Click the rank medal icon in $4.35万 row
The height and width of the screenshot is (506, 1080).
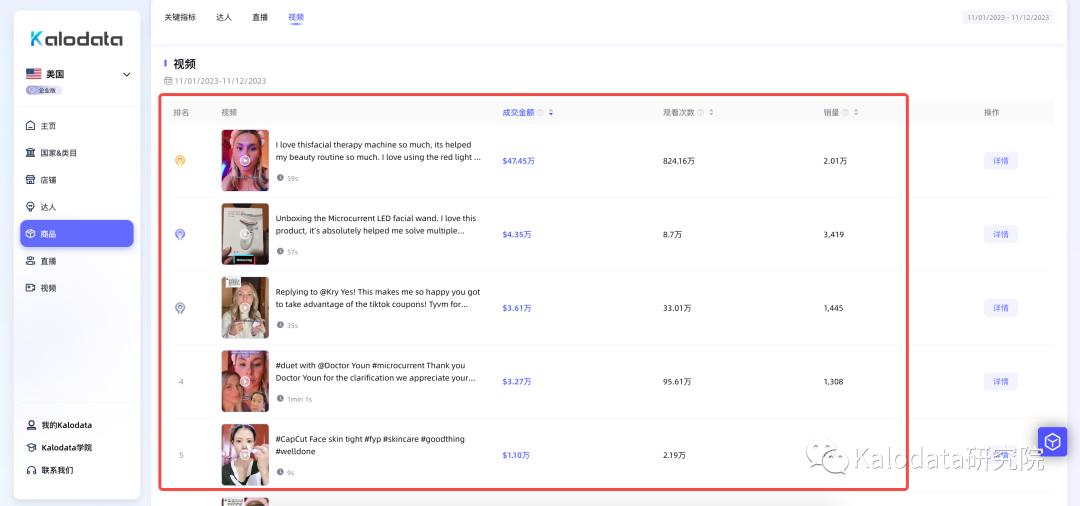pyautogui.click(x=180, y=235)
